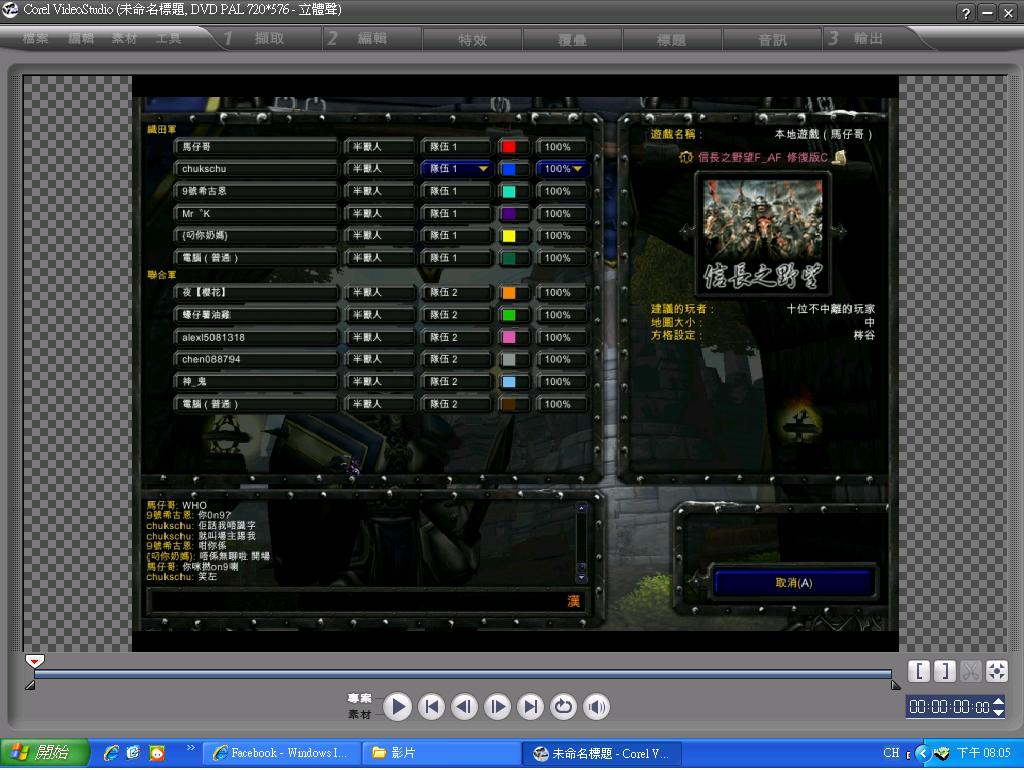Open the system volume speaker control
The height and width of the screenshot is (770, 1024).
click(596, 707)
